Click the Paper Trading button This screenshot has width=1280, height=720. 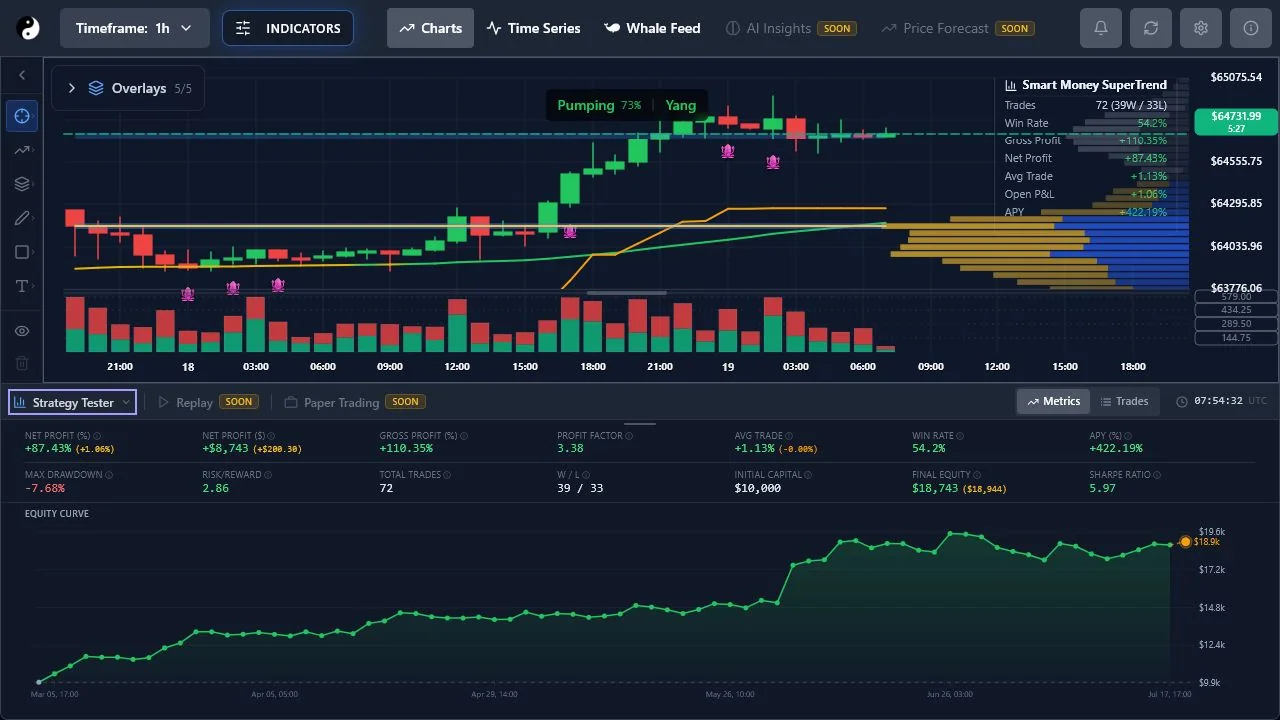(355, 402)
